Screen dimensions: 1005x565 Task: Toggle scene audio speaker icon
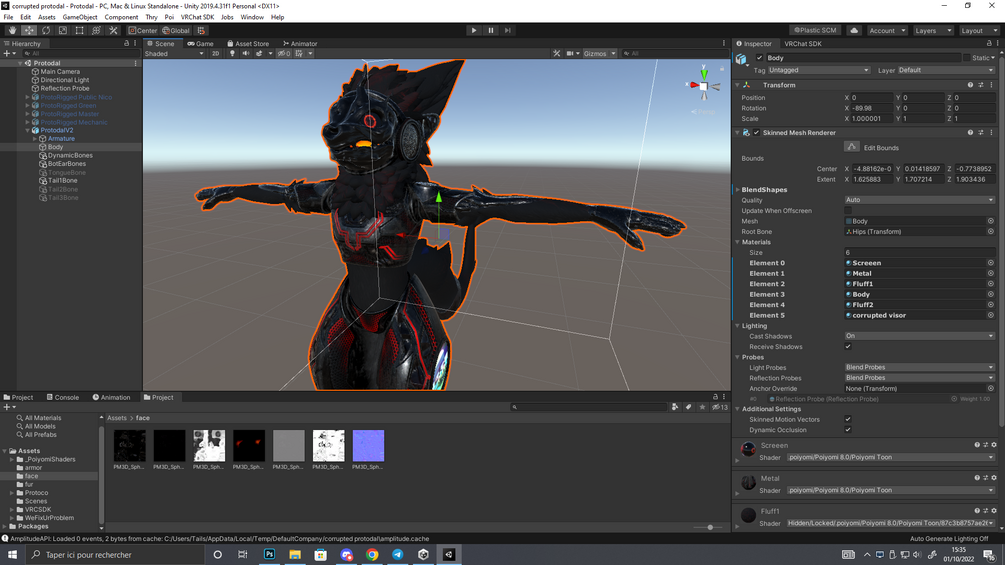click(x=245, y=53)
